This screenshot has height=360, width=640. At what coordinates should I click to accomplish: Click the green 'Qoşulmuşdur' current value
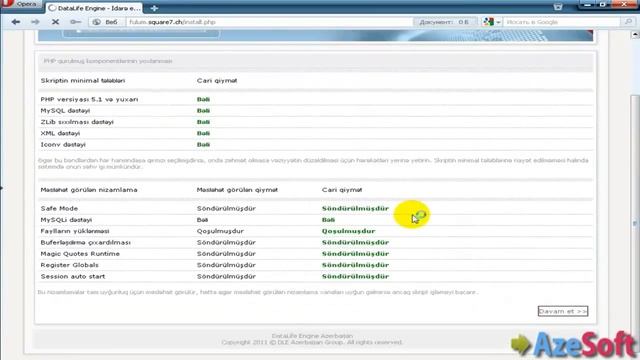349,231
